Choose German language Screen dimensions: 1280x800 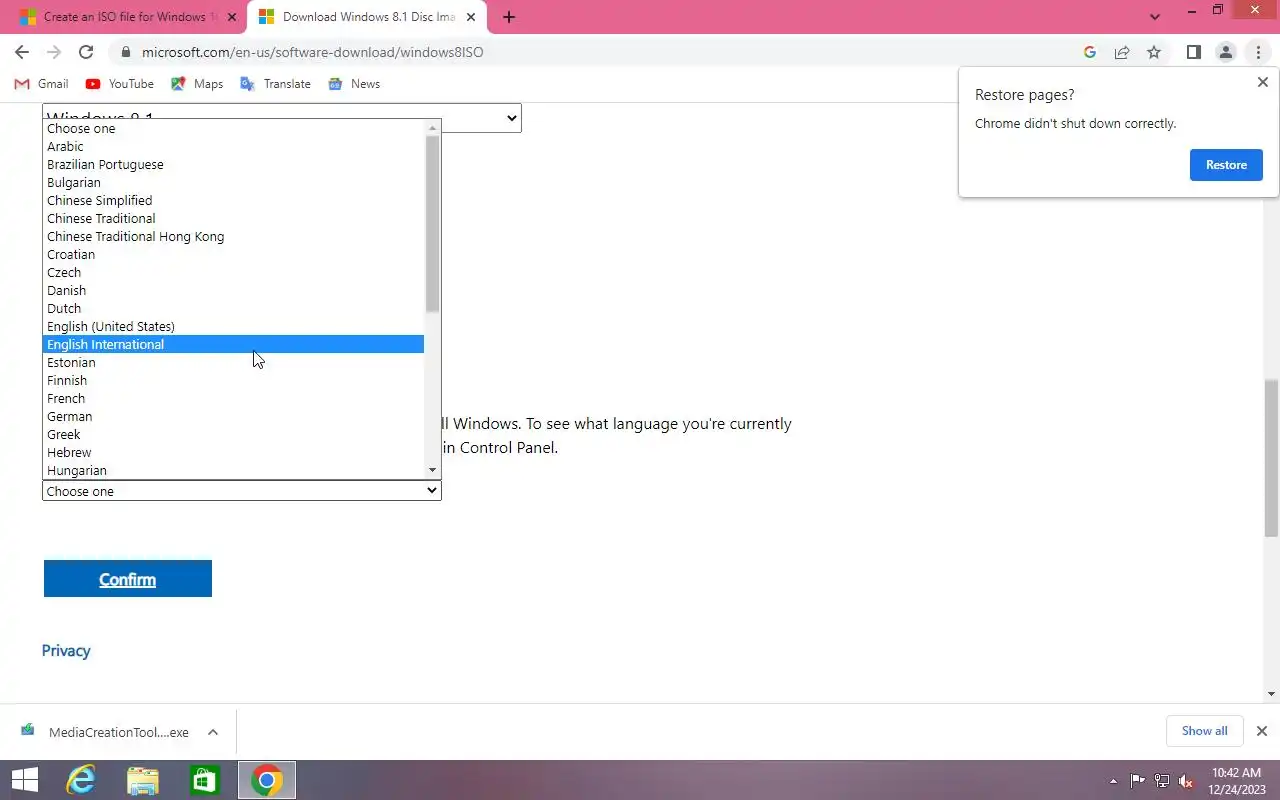coord(234,416)
